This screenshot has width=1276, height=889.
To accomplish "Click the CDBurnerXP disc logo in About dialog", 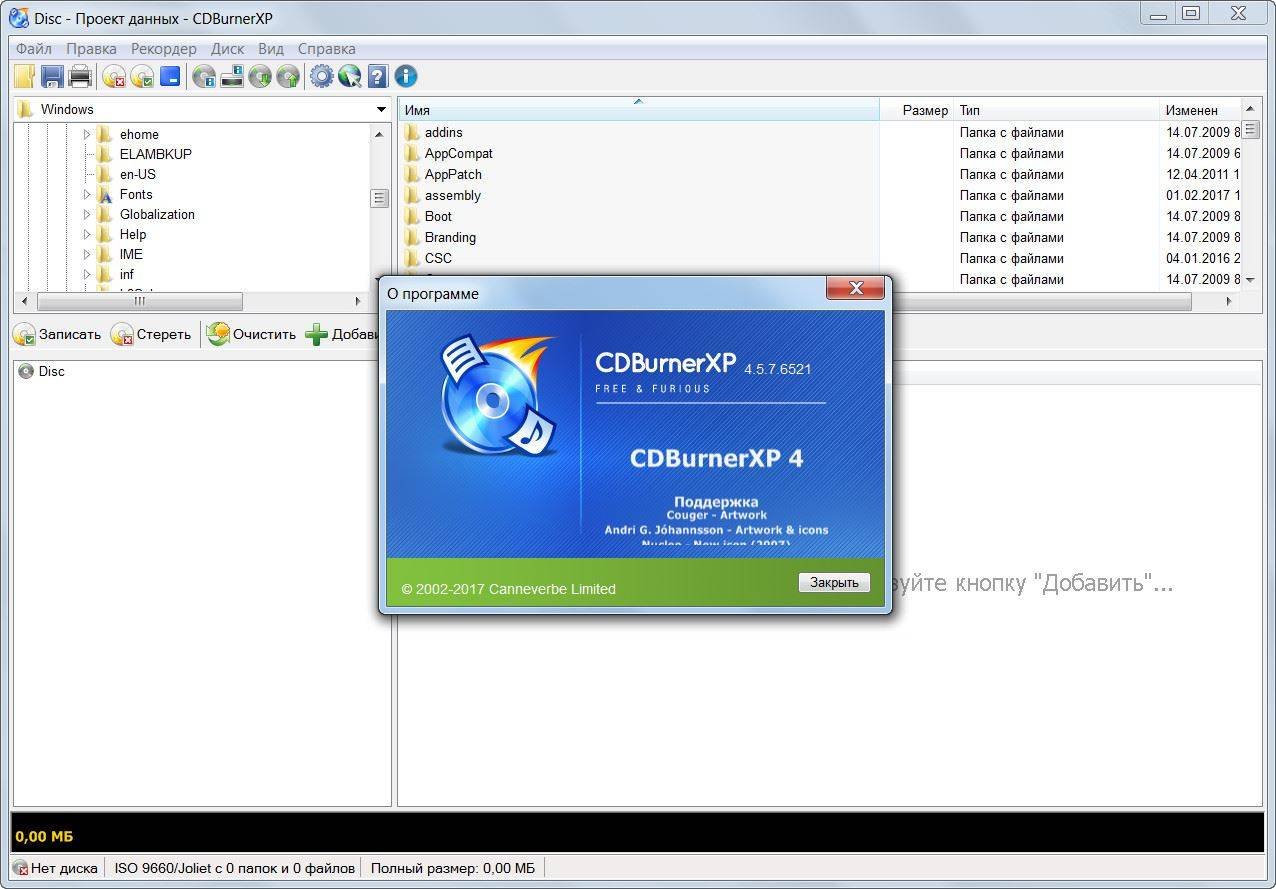I will 497,396.
